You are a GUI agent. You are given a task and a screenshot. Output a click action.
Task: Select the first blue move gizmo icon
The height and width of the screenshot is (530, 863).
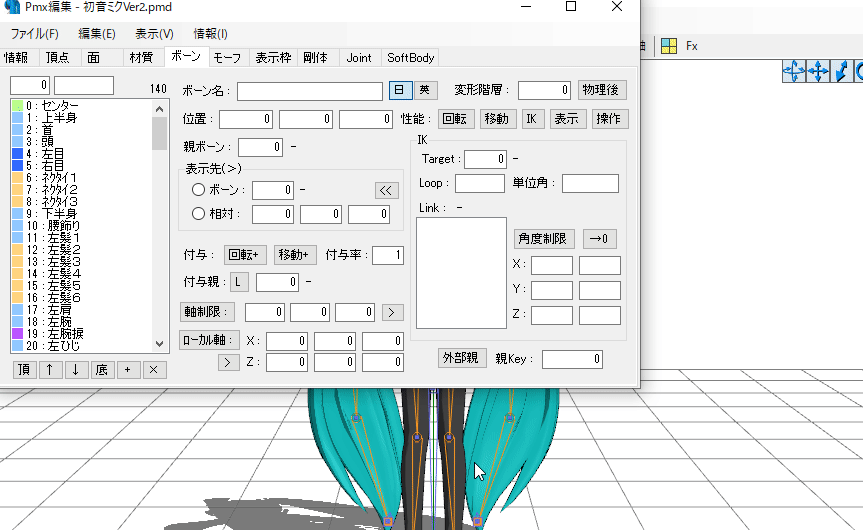pyautogui.click(x=794, y=71)
